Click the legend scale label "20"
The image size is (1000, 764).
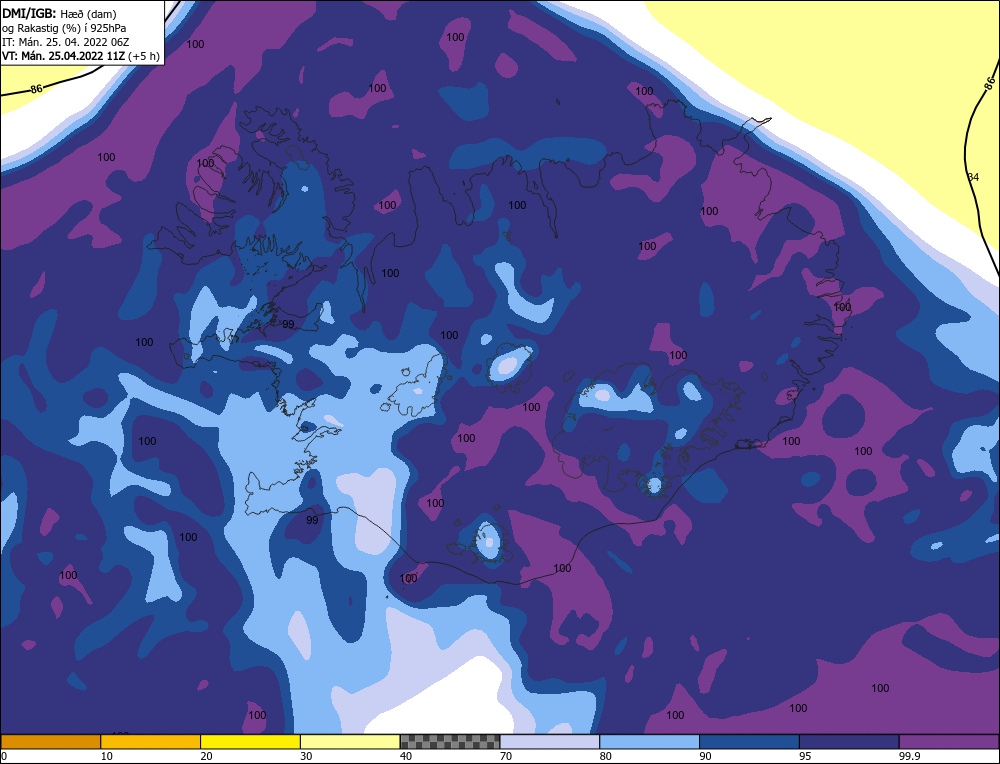click(206, 756)
